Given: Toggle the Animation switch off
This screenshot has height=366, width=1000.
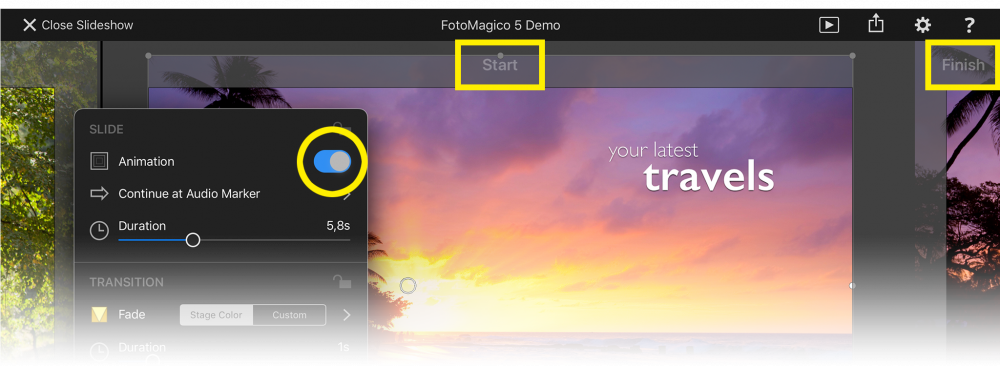Looking at the screenshot, I should (x=332, y=161).
